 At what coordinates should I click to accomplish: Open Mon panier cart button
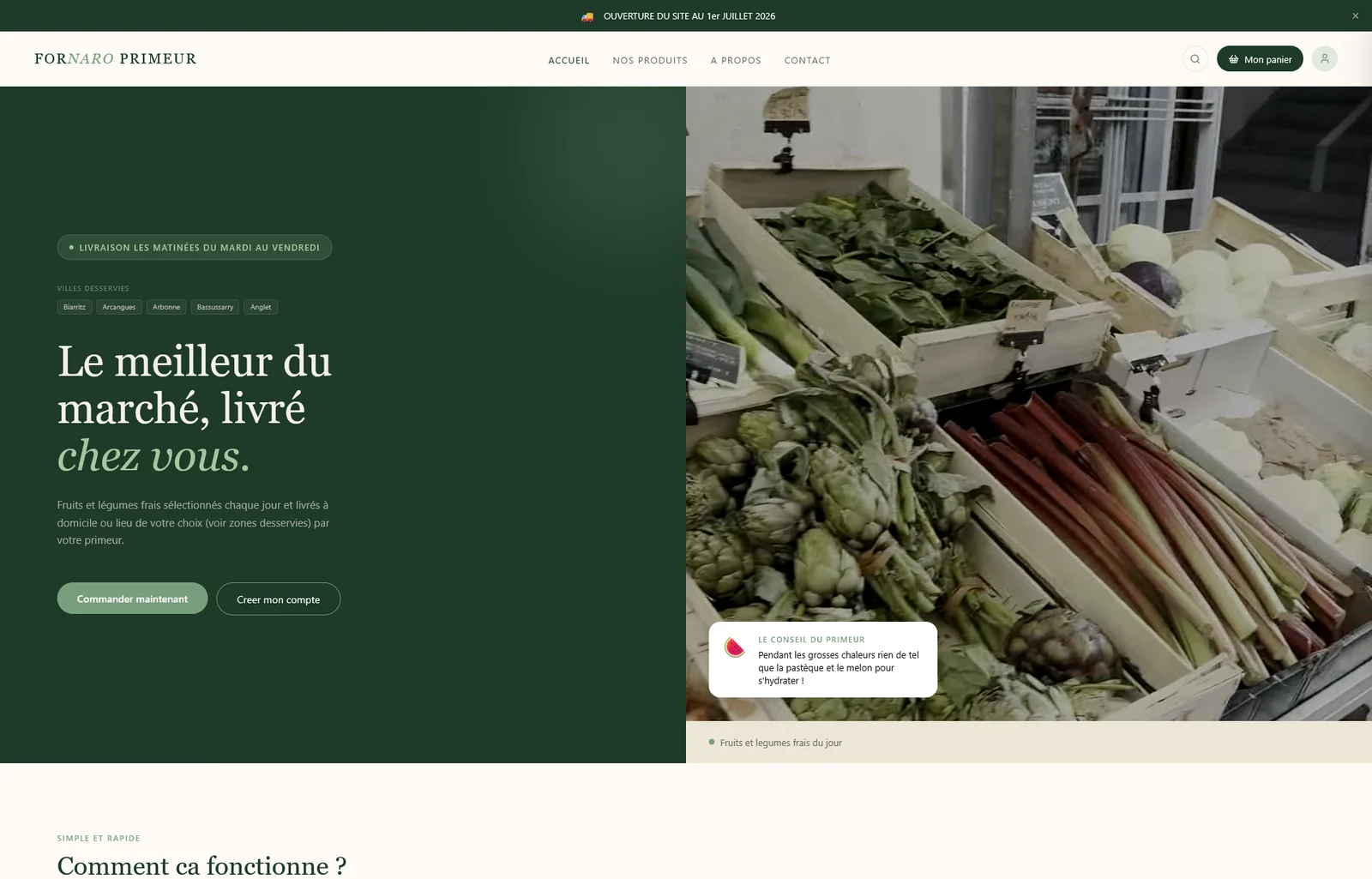pyautogui.click(x=1260, y=59)
